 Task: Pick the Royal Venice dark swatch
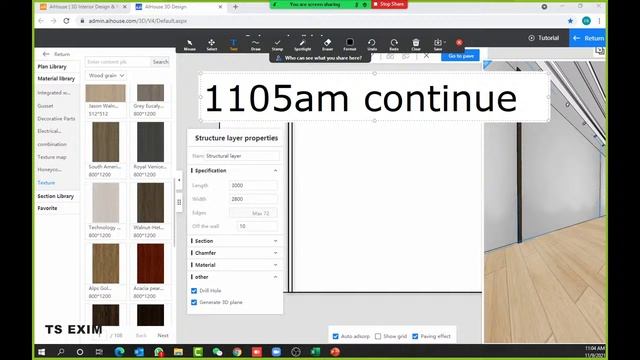click(150, 142)
